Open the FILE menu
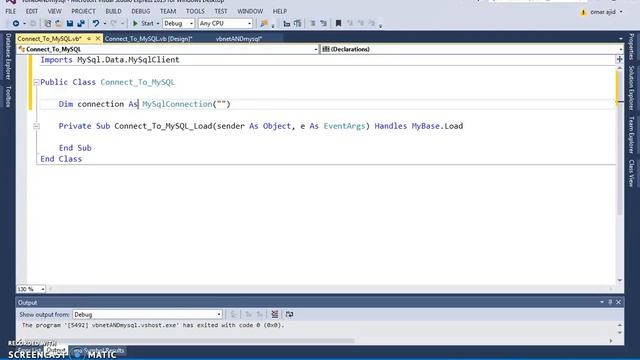The width and height of the screenshot is (640, 360). pyautogui.click(x=11, y=11)
